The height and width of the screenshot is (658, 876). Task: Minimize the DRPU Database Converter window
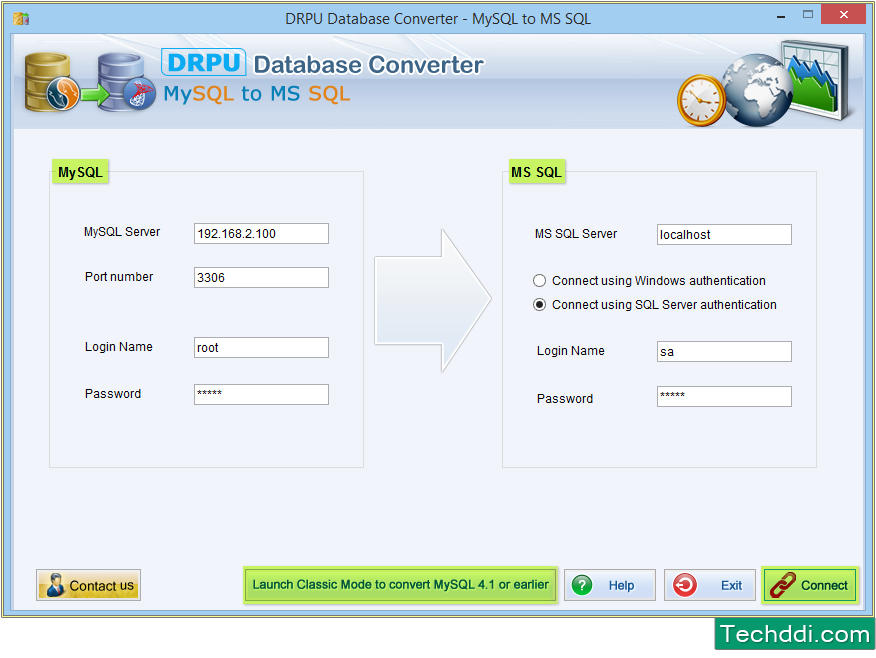click(781, 16)
